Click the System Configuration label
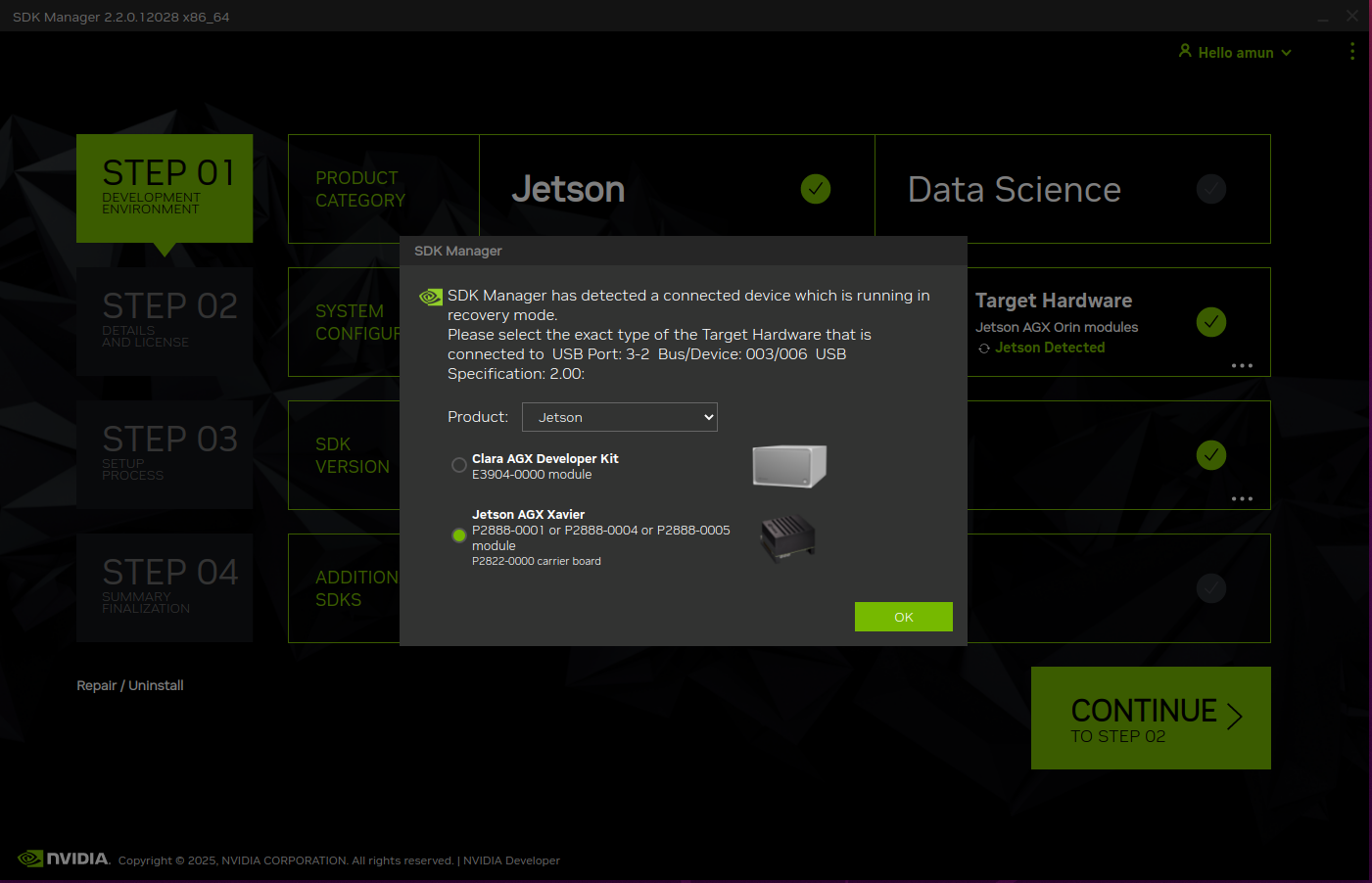The image size is (1372, 883). pos(357,322)
